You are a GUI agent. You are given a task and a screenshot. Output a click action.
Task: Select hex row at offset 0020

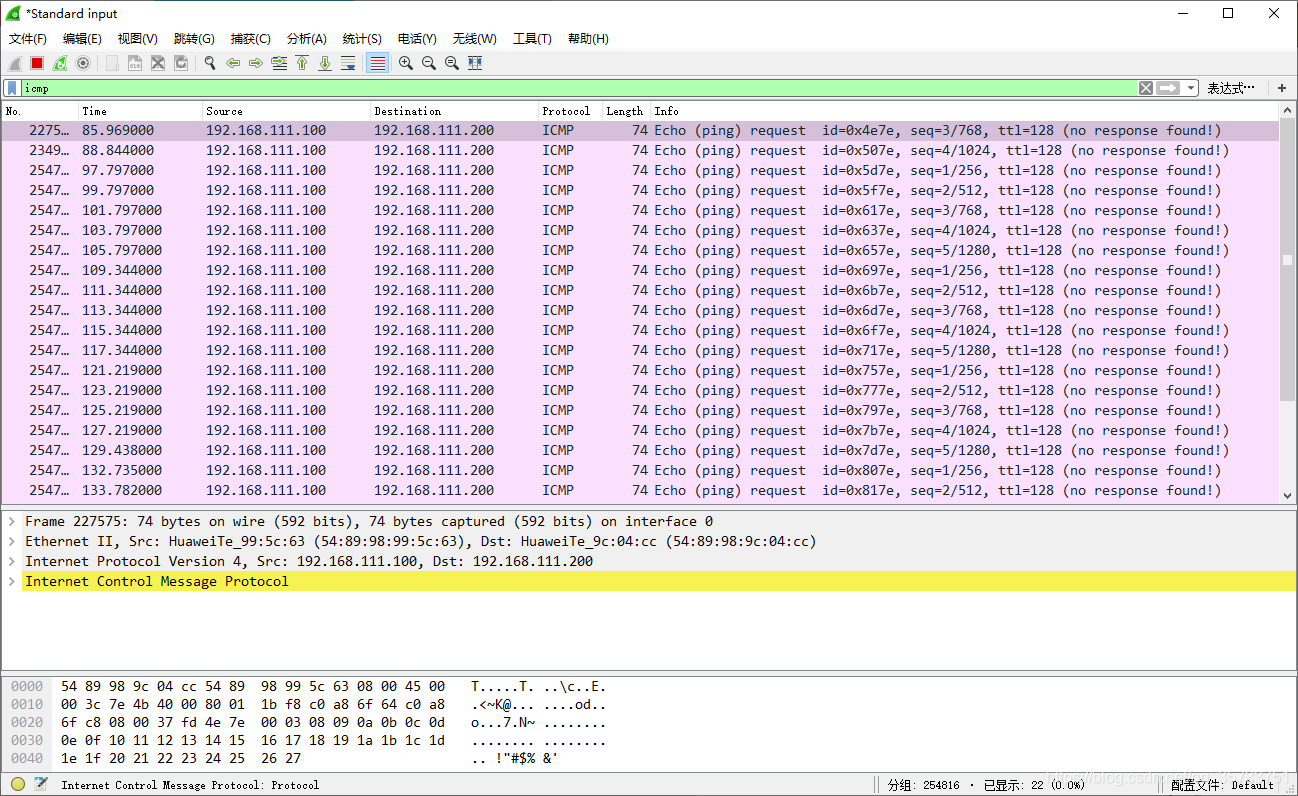(x=308, y=722)
